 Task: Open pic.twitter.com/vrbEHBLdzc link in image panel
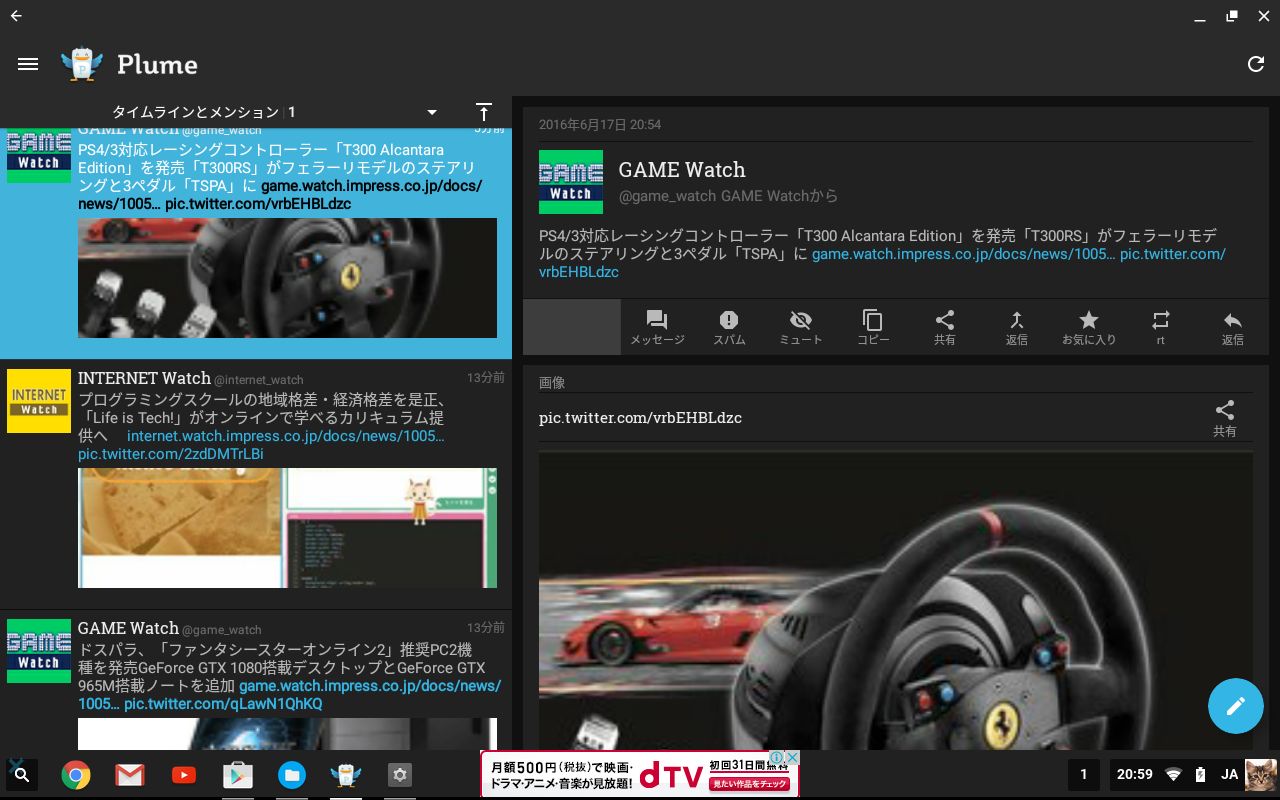pos(640,418)
